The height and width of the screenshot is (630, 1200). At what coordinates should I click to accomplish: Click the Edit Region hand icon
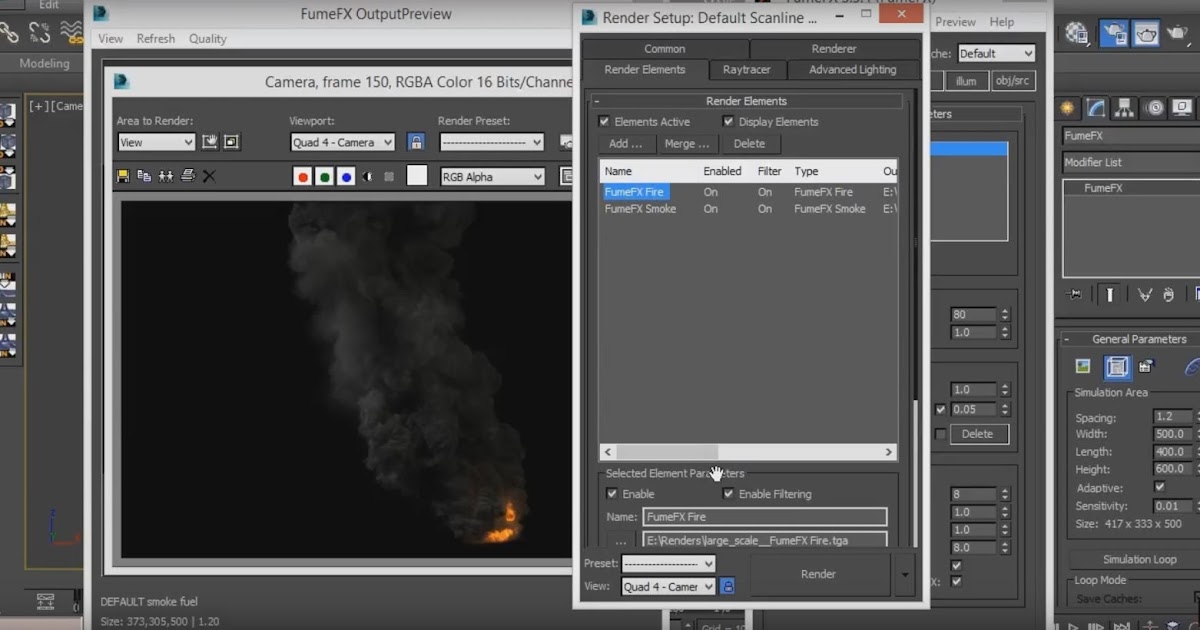coord(210,142)
